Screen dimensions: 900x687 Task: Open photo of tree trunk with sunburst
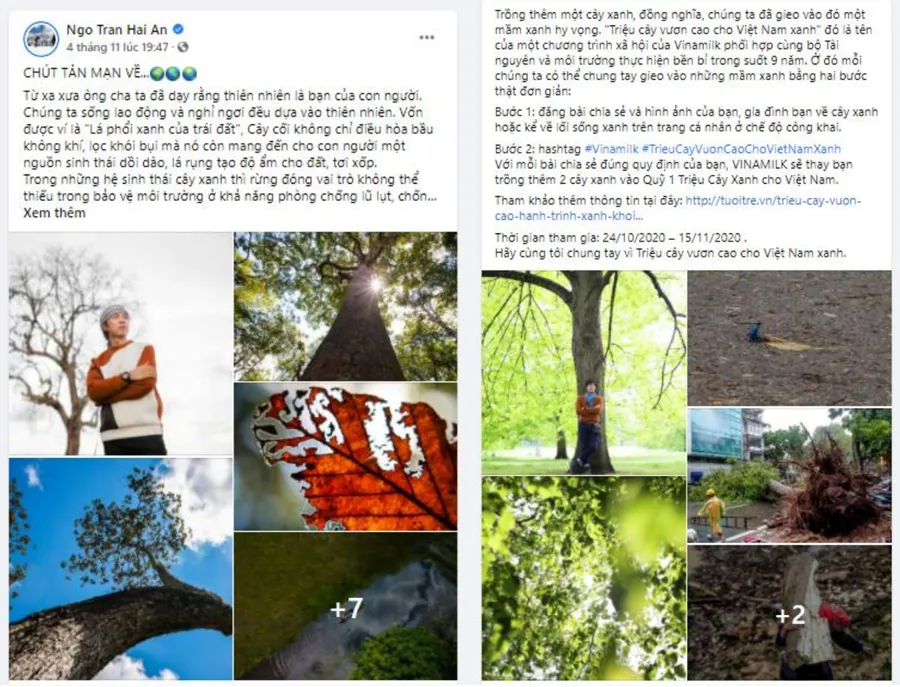[x=346, y=306]
